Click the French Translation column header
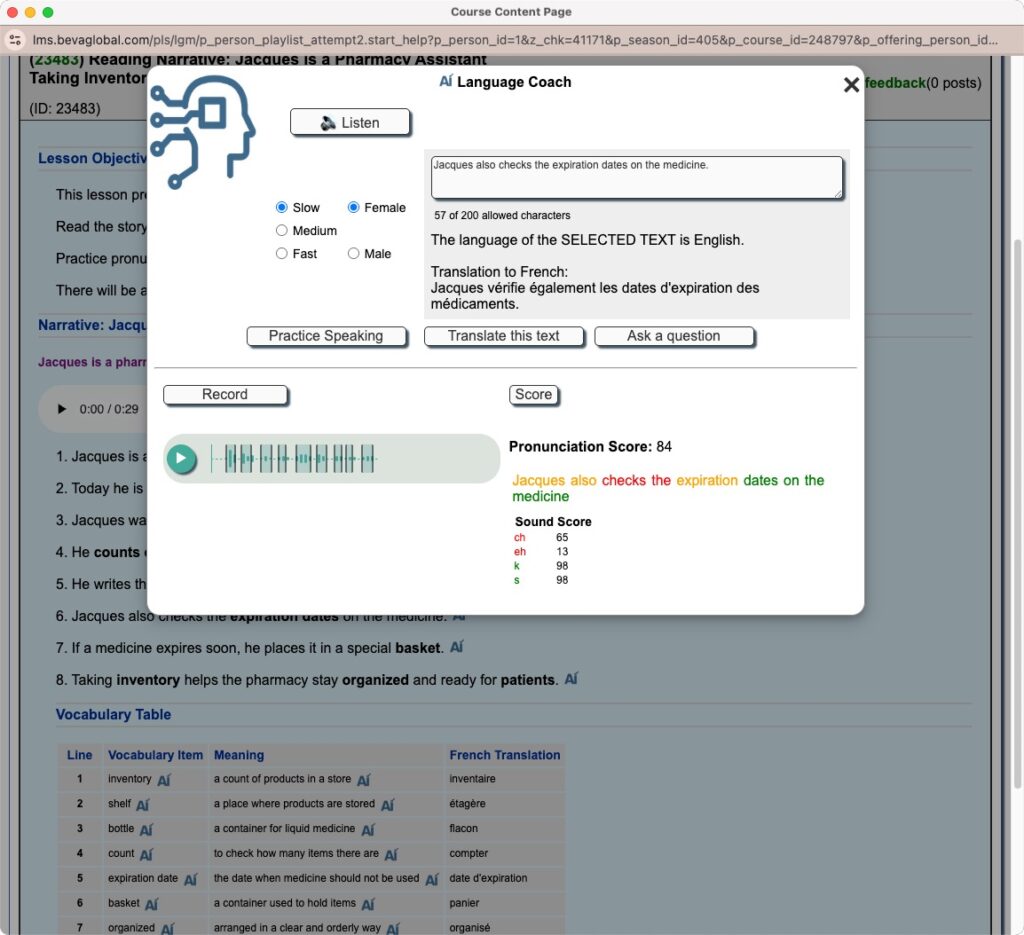The image size is (1024, 935). tap(505, 755)
